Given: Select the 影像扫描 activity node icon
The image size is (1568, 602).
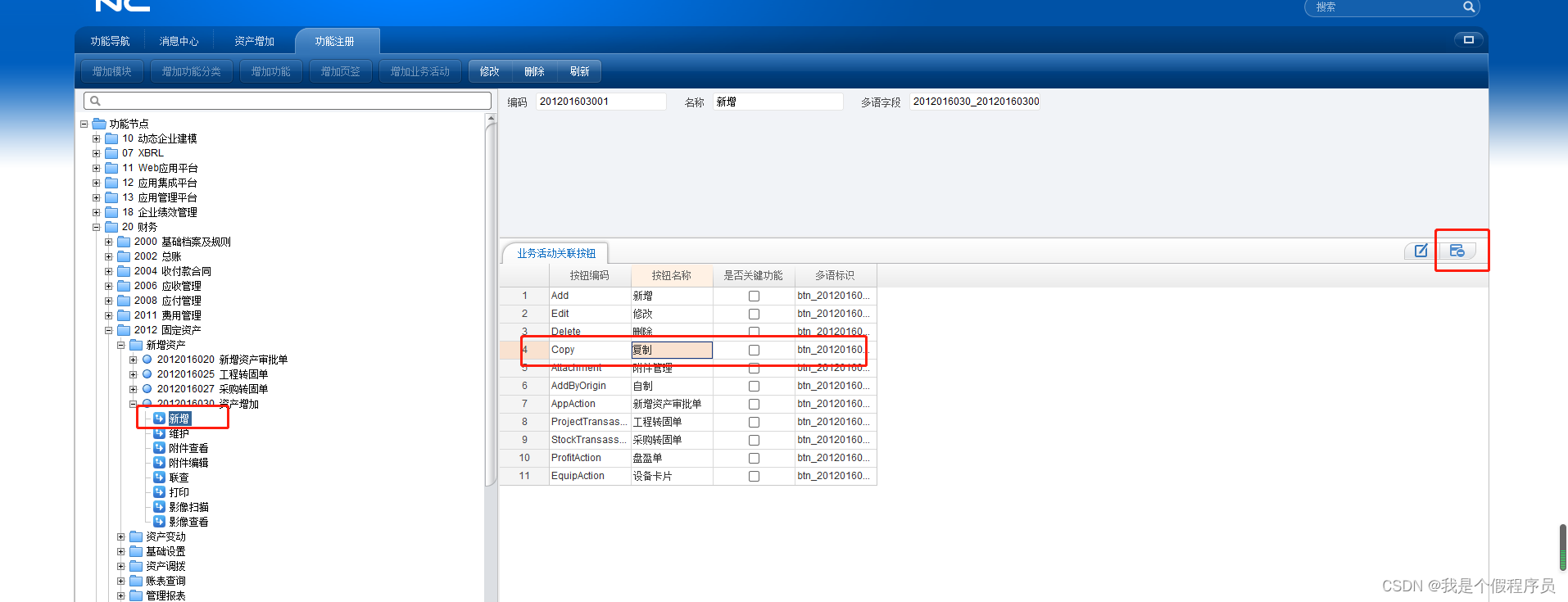Looking at the screenshot, I should [160, 507].
